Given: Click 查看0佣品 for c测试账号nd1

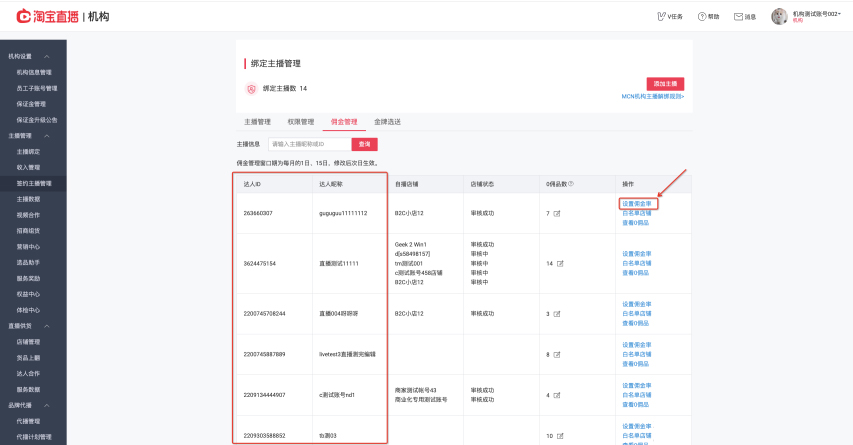Looking at the screenshot, I should [635, 405].
